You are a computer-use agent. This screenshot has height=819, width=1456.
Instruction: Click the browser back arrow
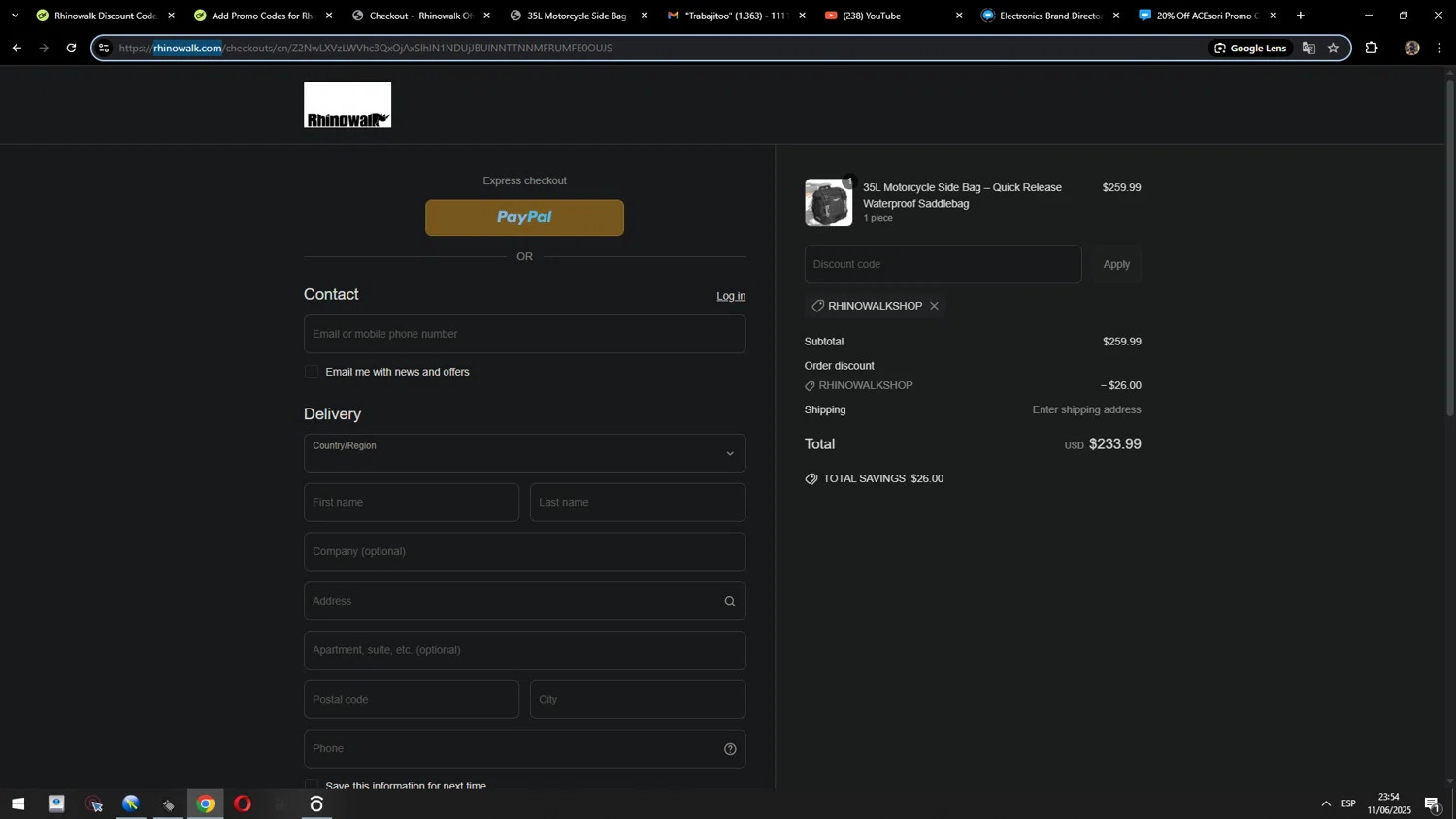17,48
